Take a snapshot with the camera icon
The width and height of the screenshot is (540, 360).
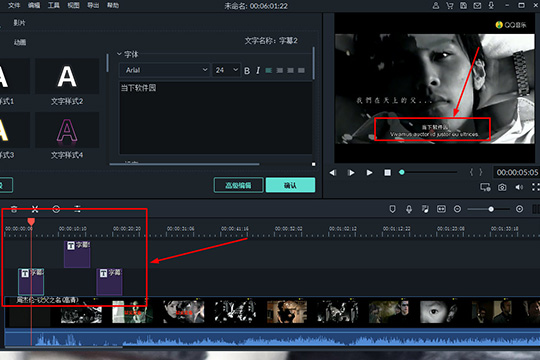[x=502, y=187]
